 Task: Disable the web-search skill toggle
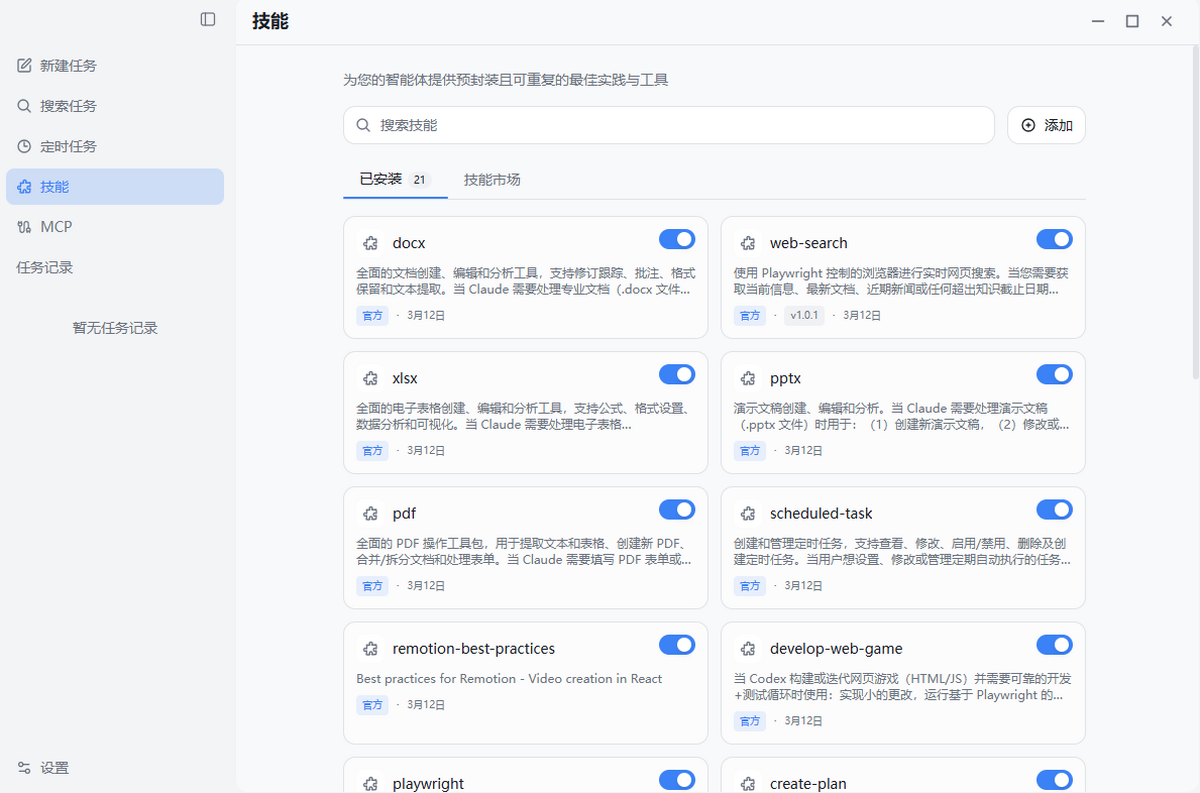coord(1054,239)
